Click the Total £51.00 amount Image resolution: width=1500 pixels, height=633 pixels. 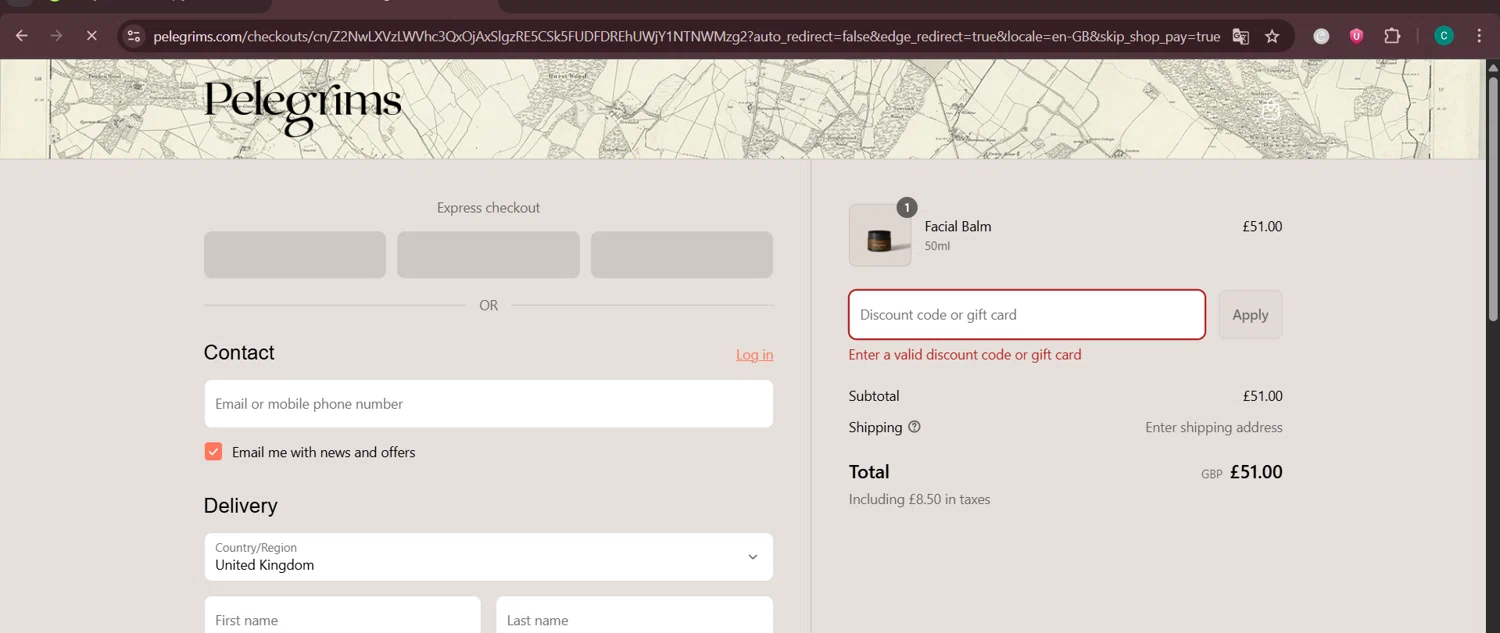click(x=1256, y=472)
